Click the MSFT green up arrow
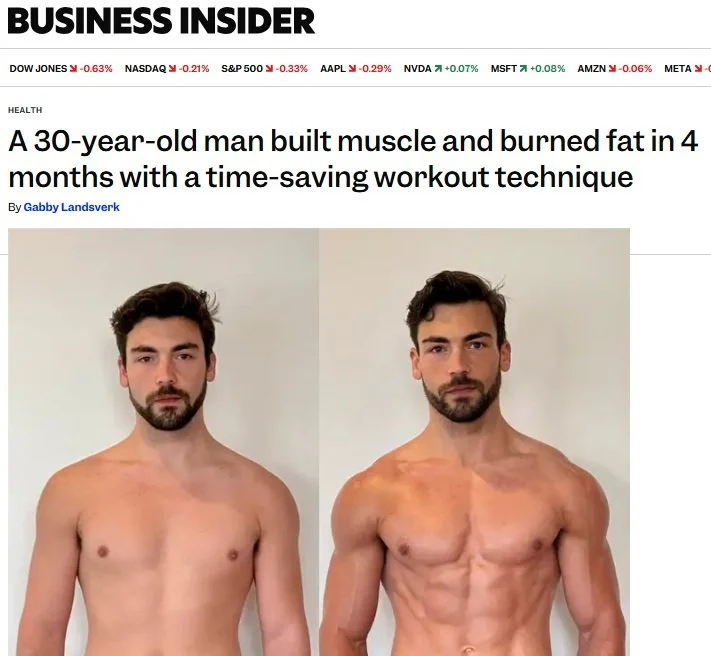711x656 pixels. [524, 68]
